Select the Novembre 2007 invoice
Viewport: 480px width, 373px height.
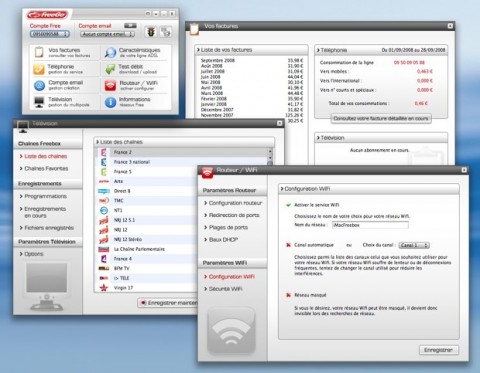[x=252, y=115]
